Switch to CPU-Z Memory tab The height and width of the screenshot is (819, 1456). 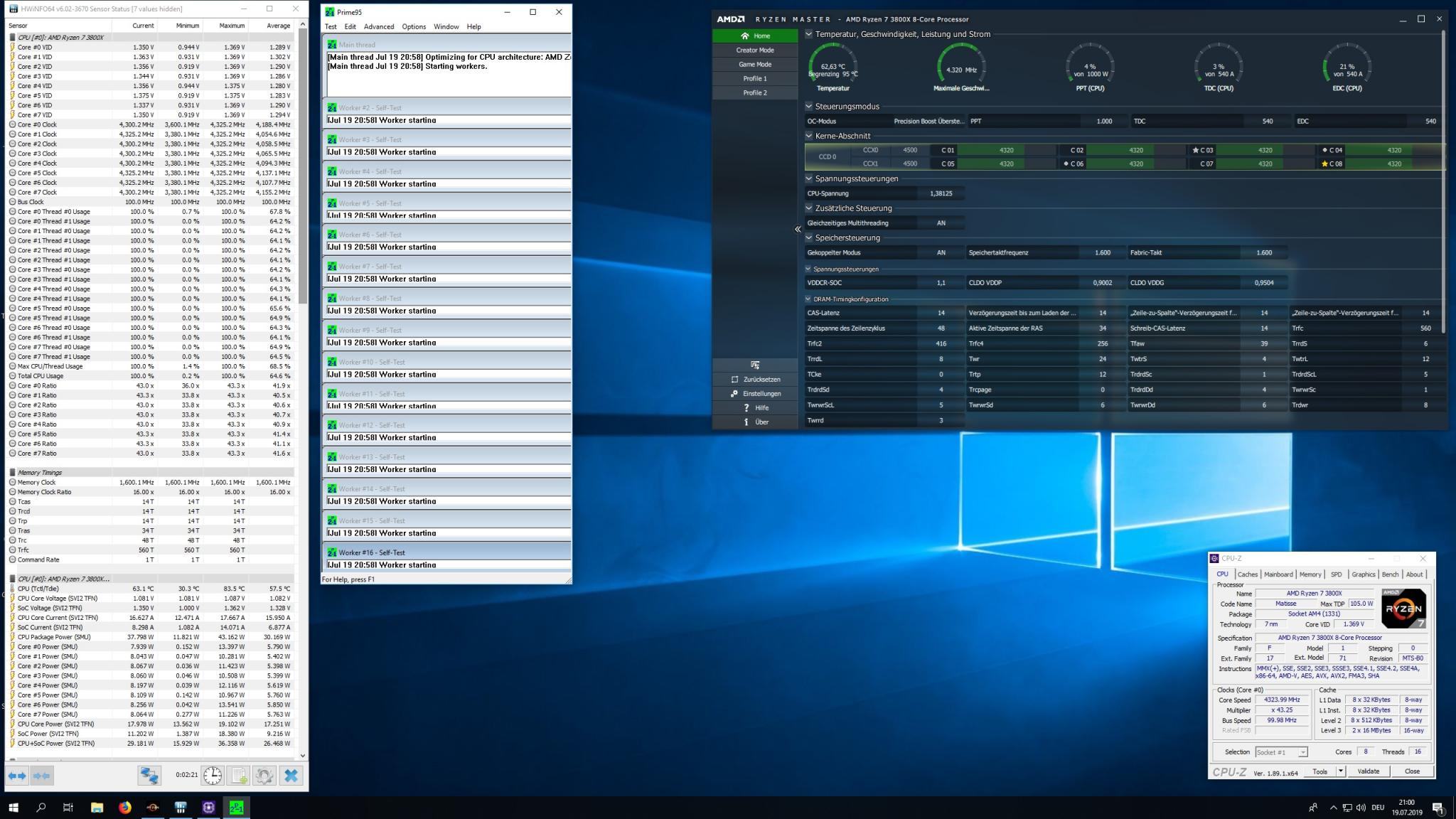(1310, 574)
